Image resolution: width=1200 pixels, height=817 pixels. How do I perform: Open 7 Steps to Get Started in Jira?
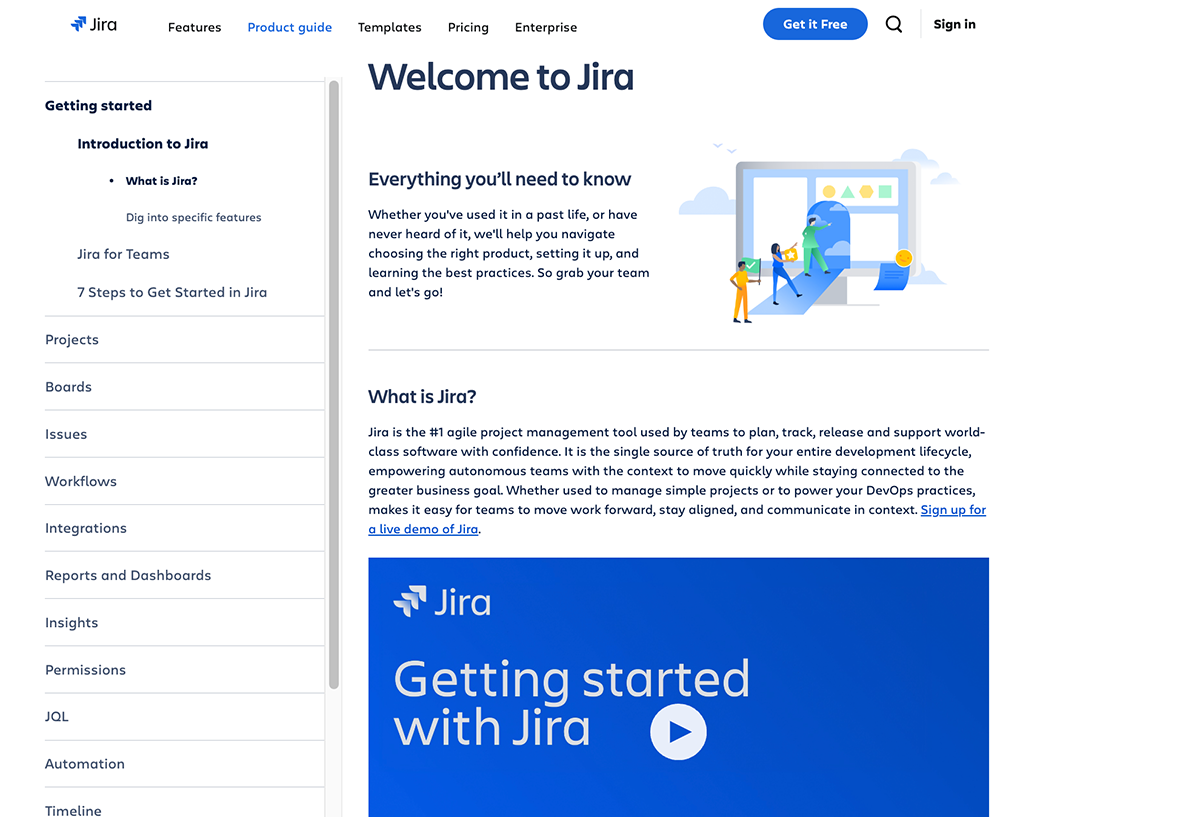point(172,292)
